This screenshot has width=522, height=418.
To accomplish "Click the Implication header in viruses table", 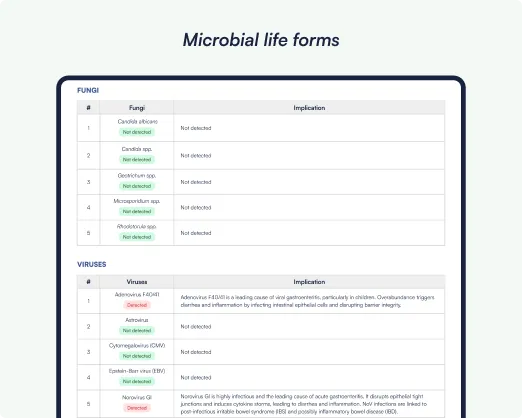I will point(309,282).
